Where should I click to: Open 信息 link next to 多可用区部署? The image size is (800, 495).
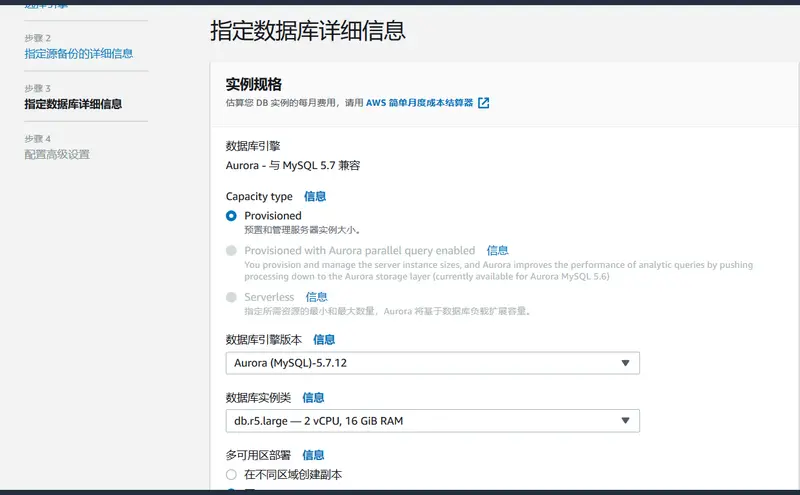tap(313, 455)
